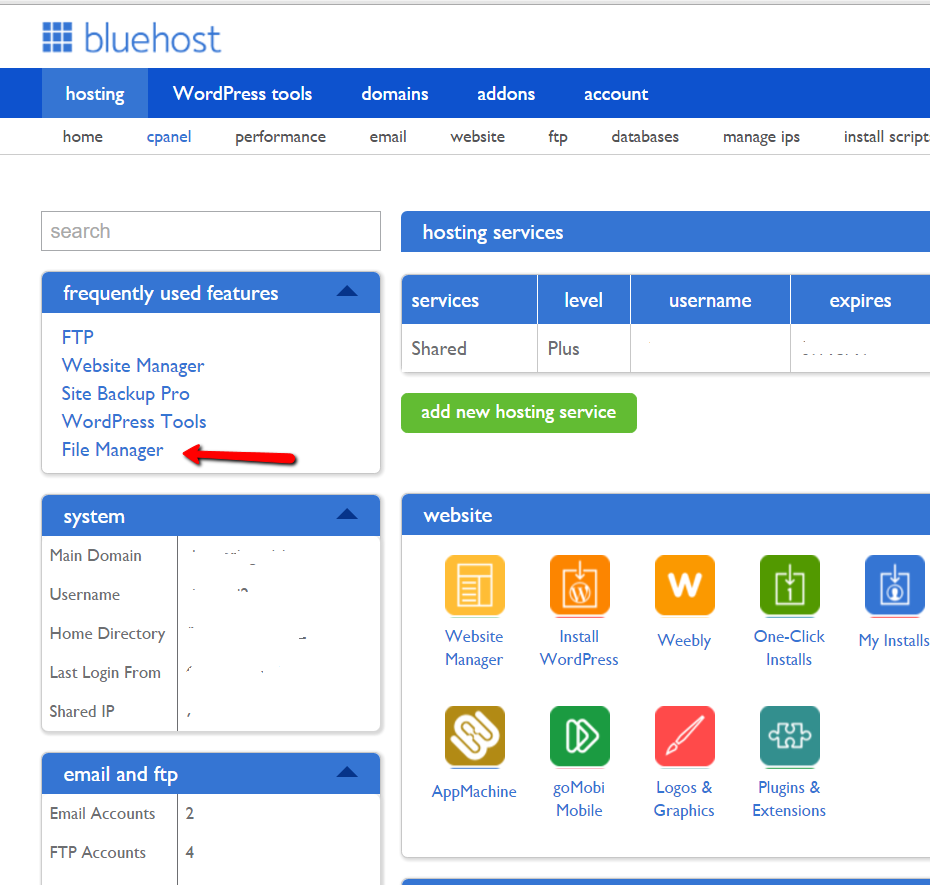Open the Logos & Graphics icon

(x=684, y=736)
